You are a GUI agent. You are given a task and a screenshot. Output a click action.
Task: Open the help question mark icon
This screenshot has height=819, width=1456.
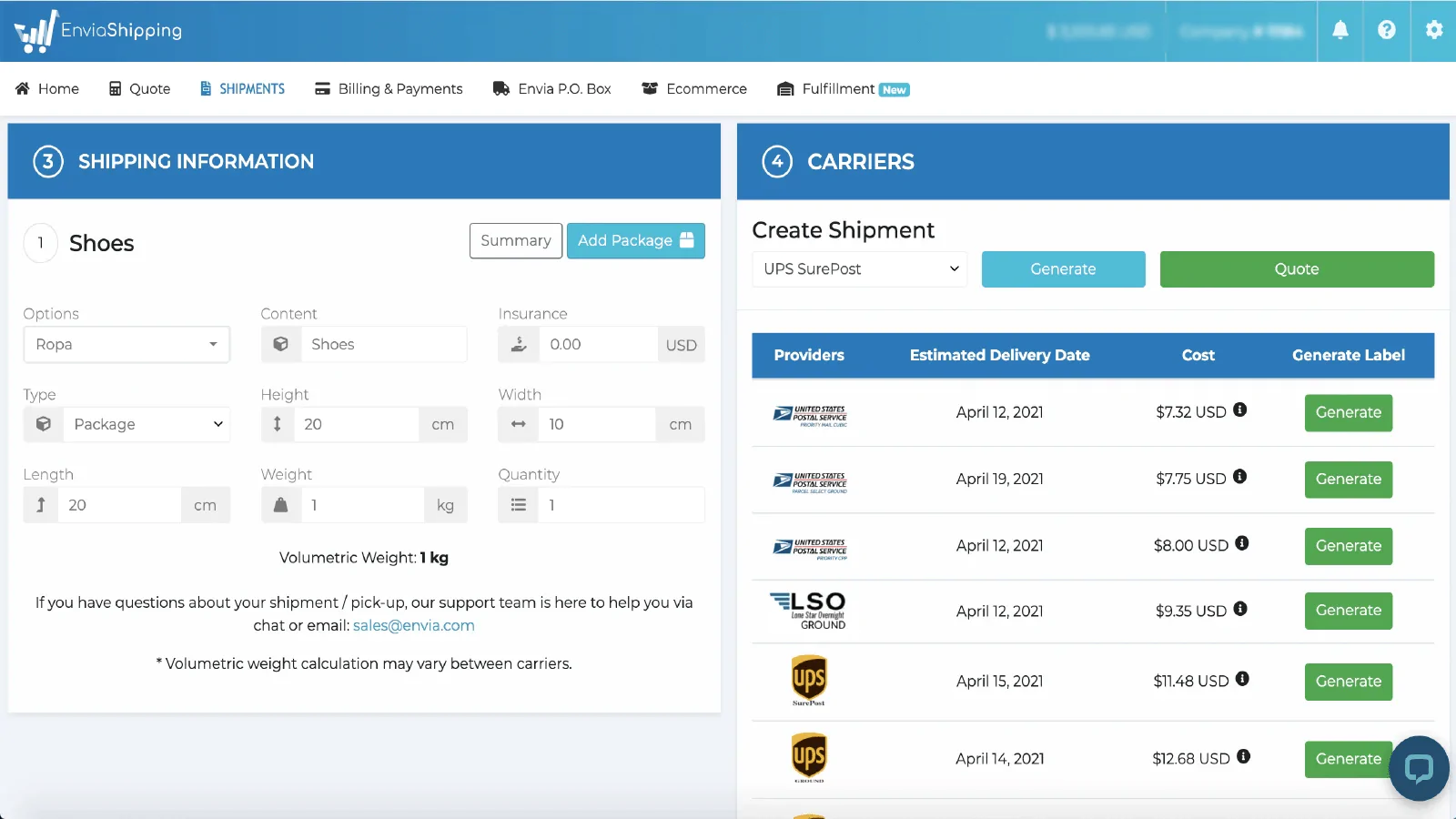1387,30
